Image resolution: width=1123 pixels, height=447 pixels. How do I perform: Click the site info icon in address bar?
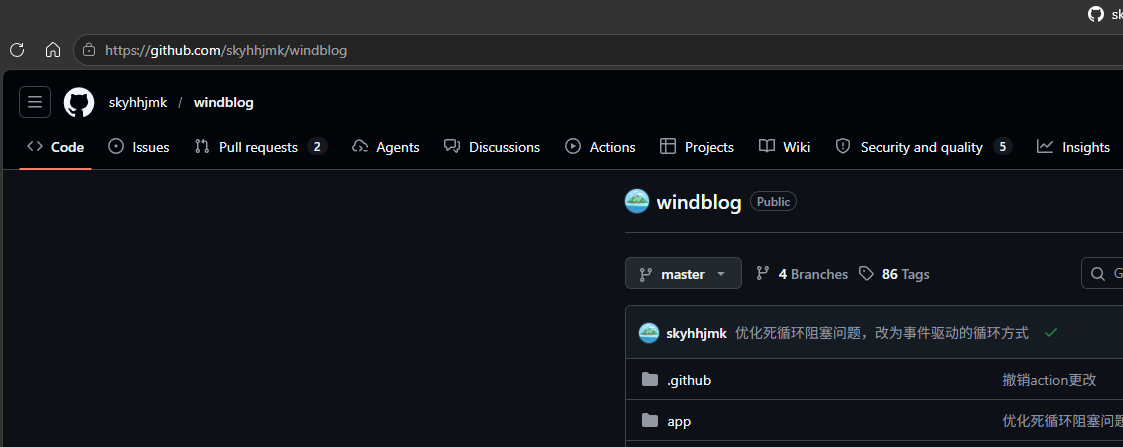pyautogui.click(x=89, y=50)
